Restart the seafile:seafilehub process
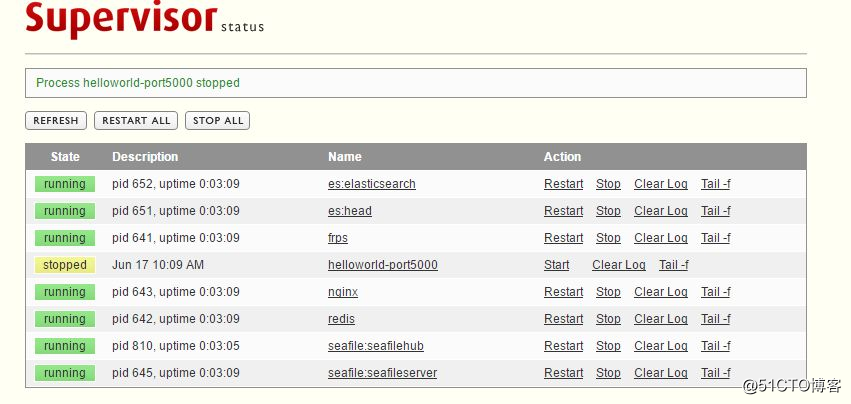 click(x=563, y=346)
